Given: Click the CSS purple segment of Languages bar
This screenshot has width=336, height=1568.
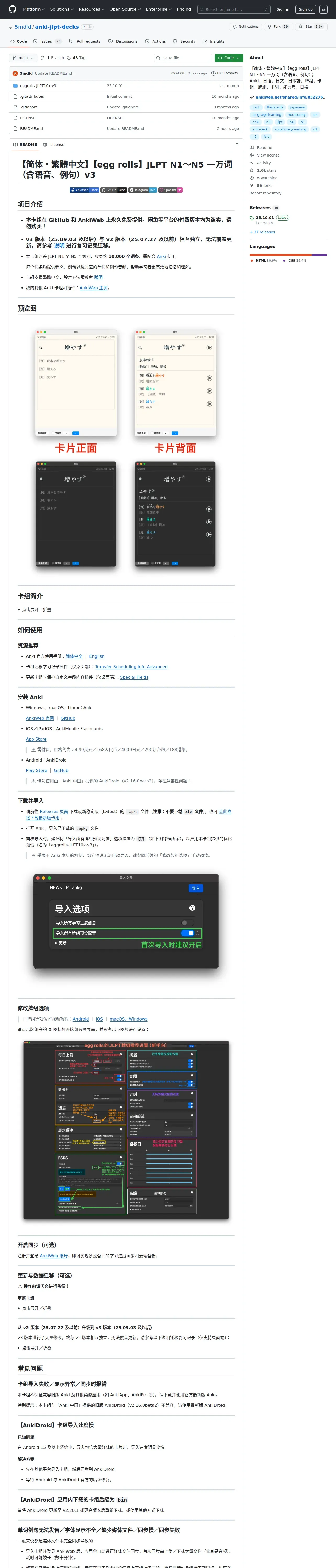Looking at the screenshot, I should pyautogui.click(x=320, y=255).
